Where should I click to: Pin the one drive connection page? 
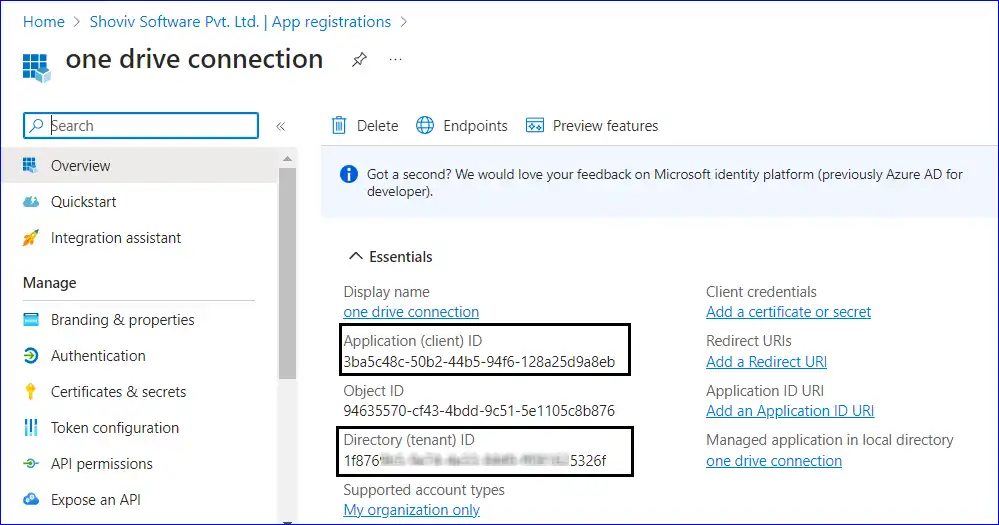click(x=358, y=60)
